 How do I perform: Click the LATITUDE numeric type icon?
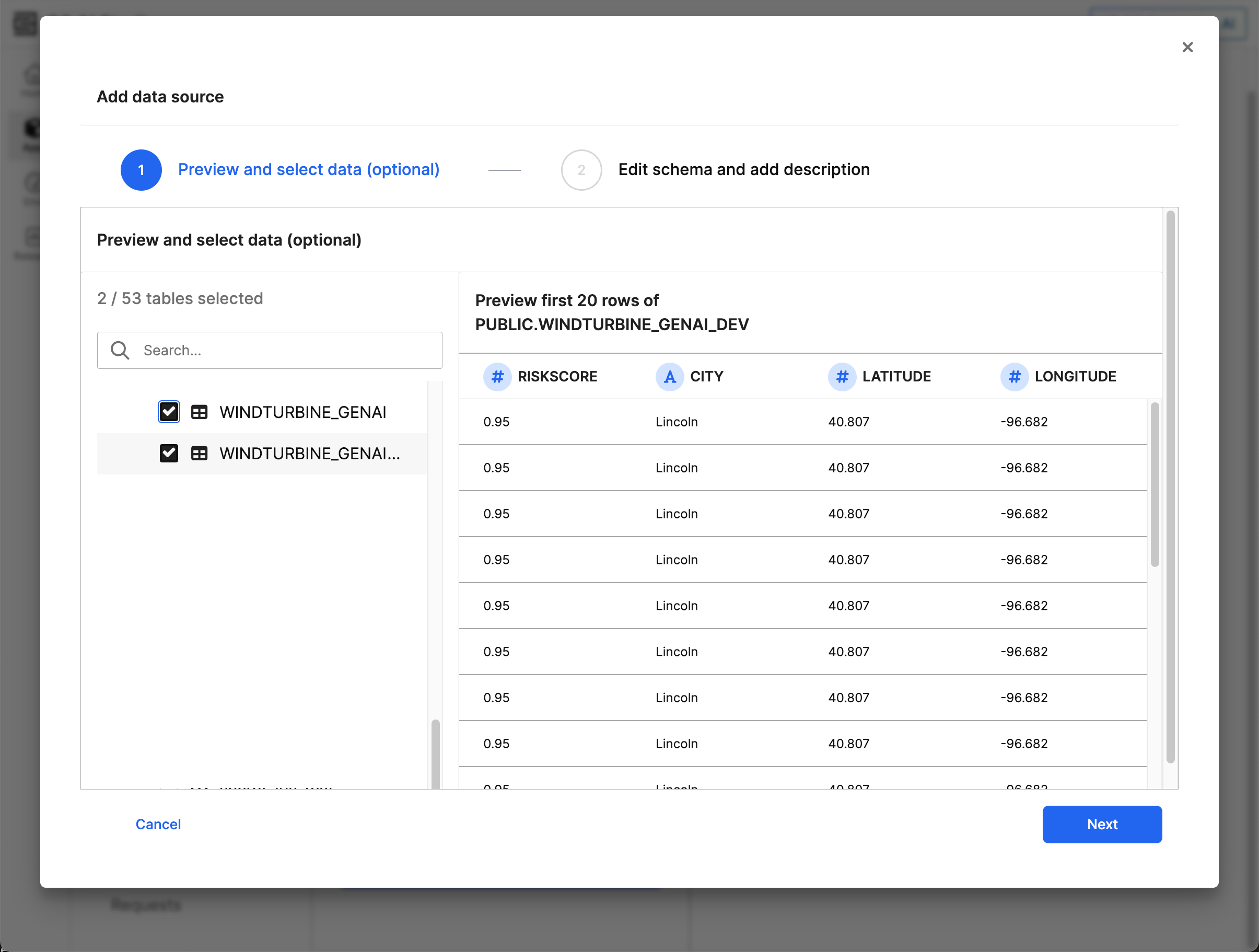click(842, 376)
